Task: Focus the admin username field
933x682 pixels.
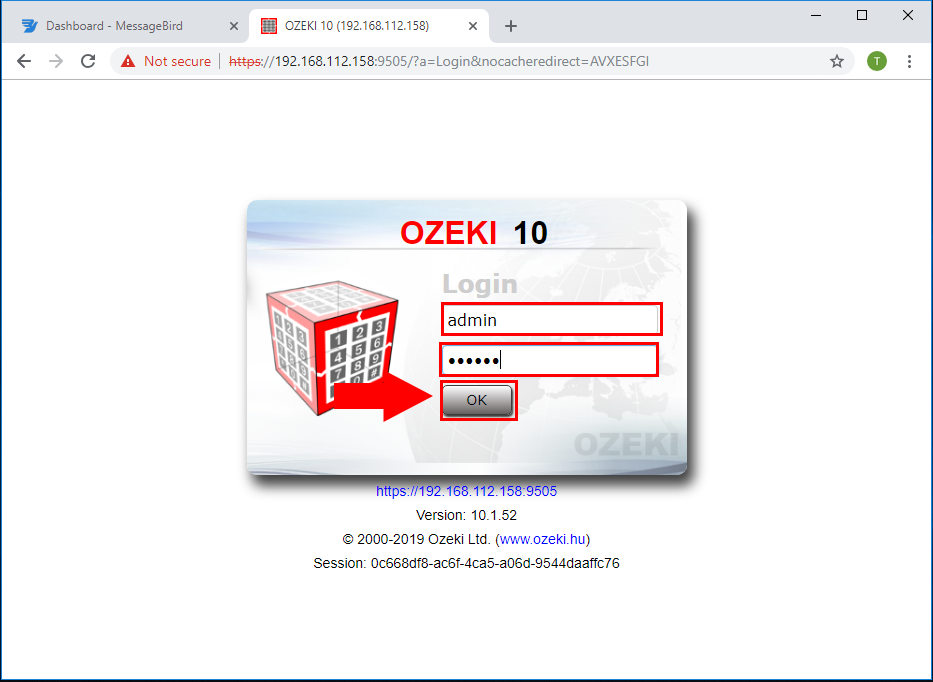Action: pos(551,320)
